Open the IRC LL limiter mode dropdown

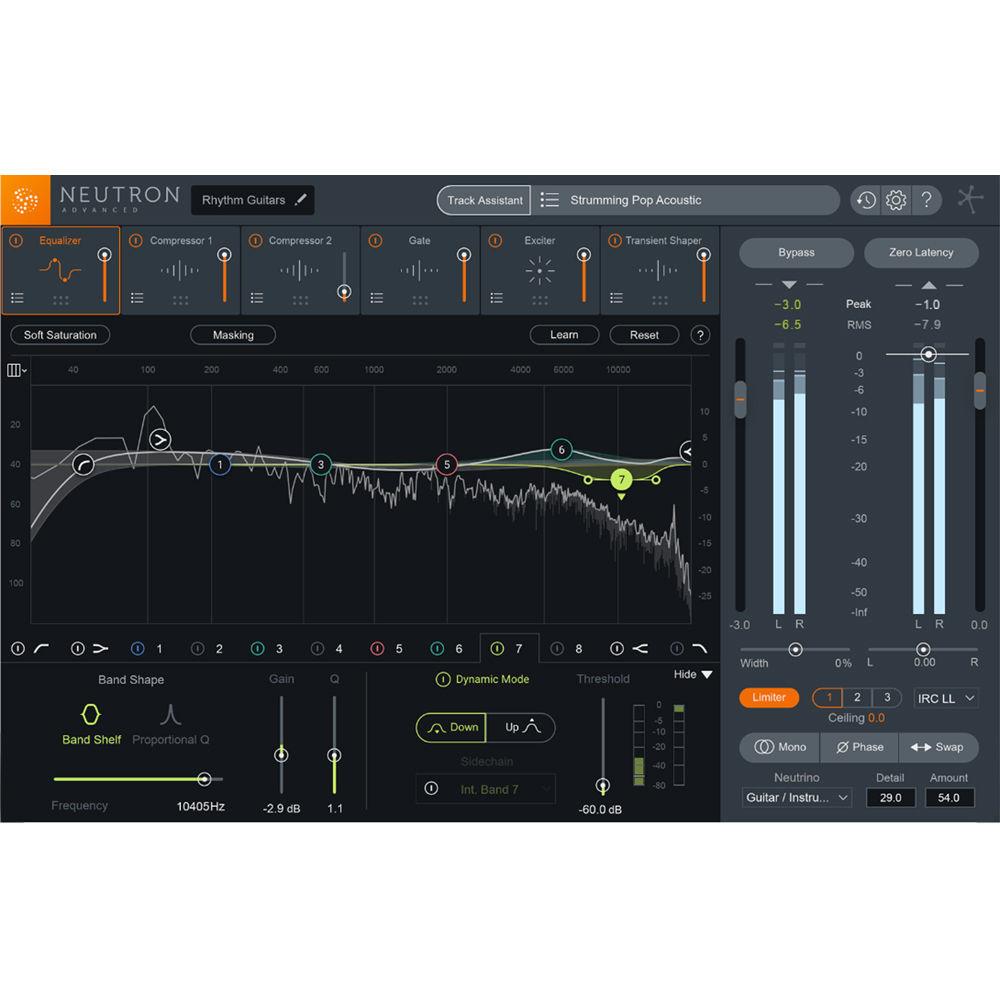tap(944, 698)
